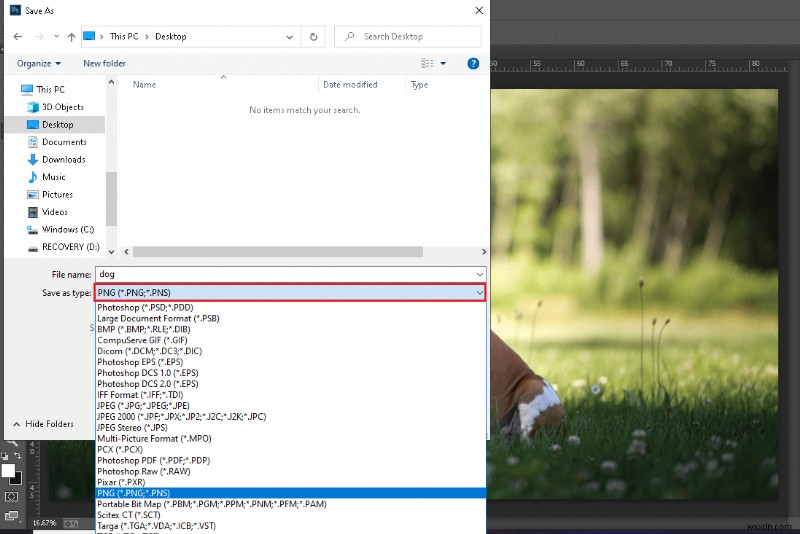Open Documents in the navigation sidebar
The image size is (800, 534).
[64, 142]
